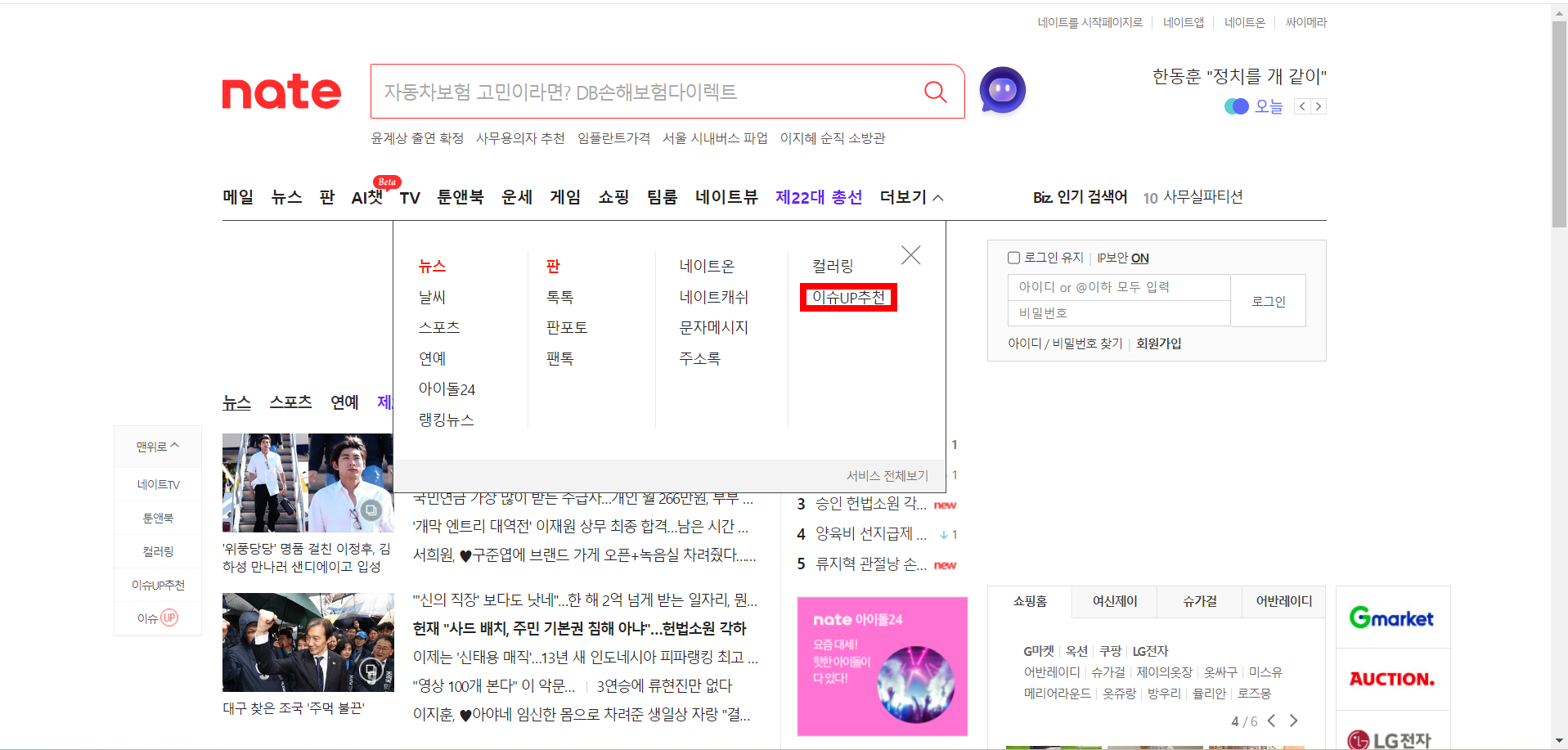This screenshot has height=750, width=1568.
Task: Open 게임 menu item
Action: click(x=565, y=197)
